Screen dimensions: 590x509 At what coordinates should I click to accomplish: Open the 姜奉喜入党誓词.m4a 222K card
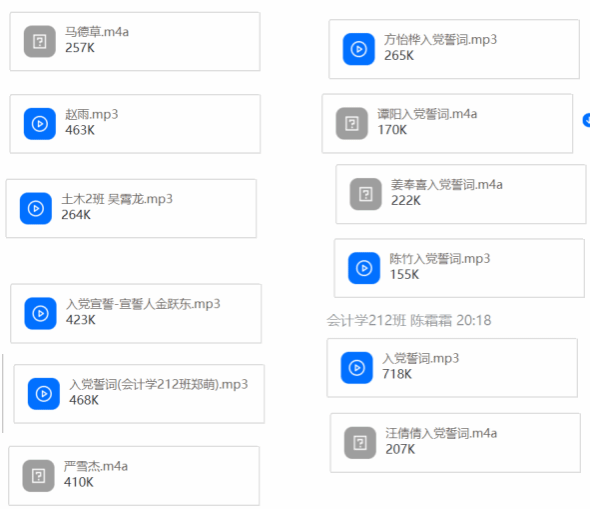point(461,194)
